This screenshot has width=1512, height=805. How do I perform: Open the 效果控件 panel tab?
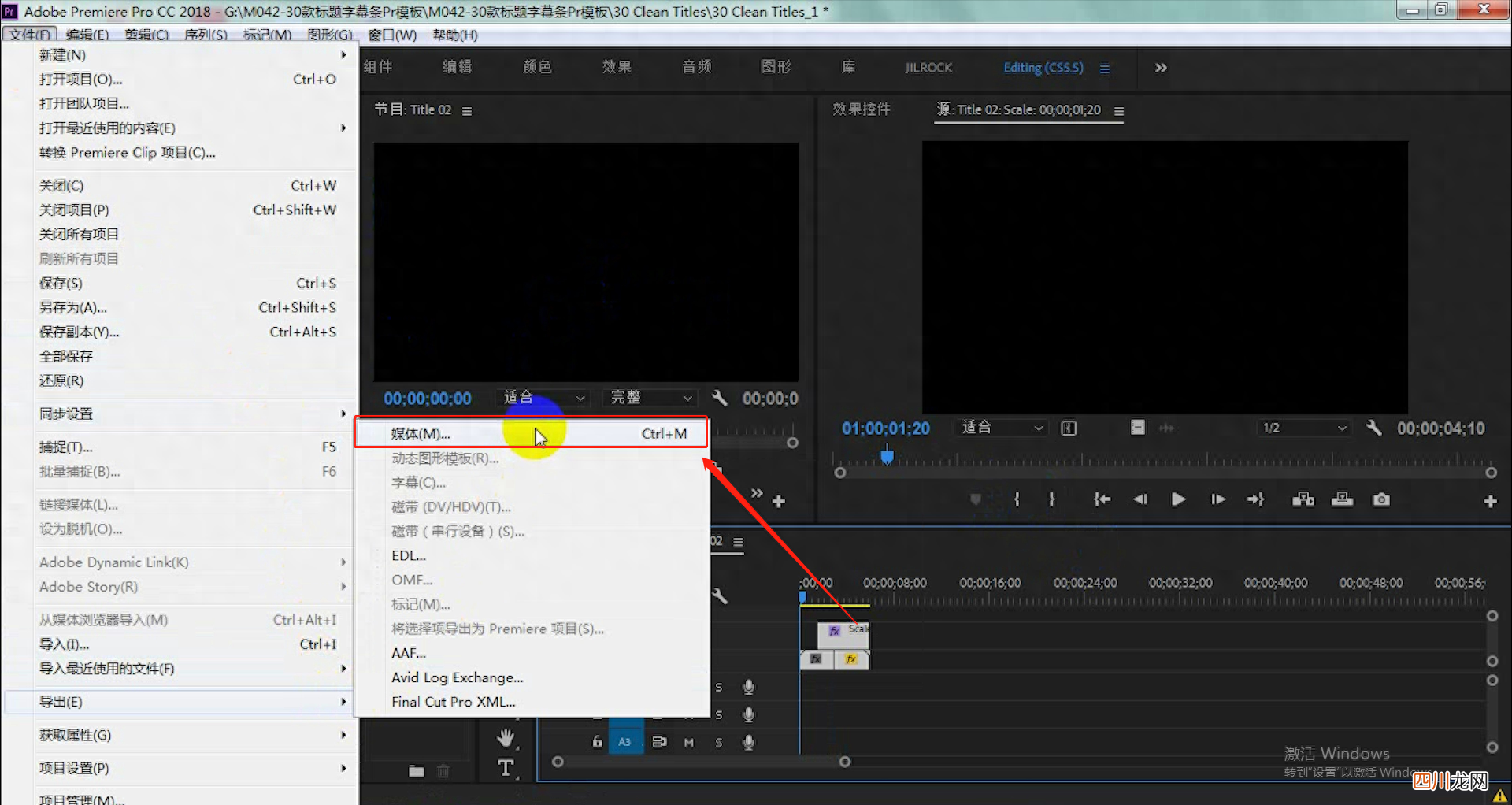(862, 109)
